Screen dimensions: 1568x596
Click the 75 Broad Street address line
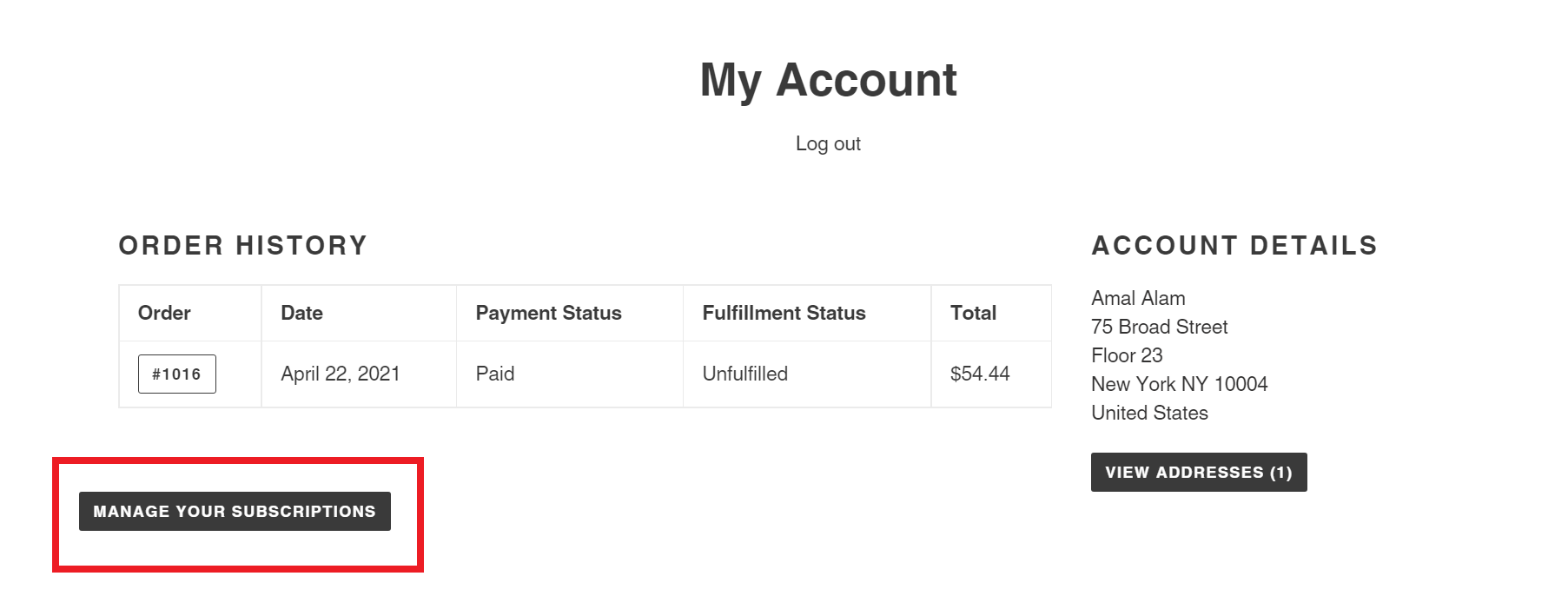1160,327
